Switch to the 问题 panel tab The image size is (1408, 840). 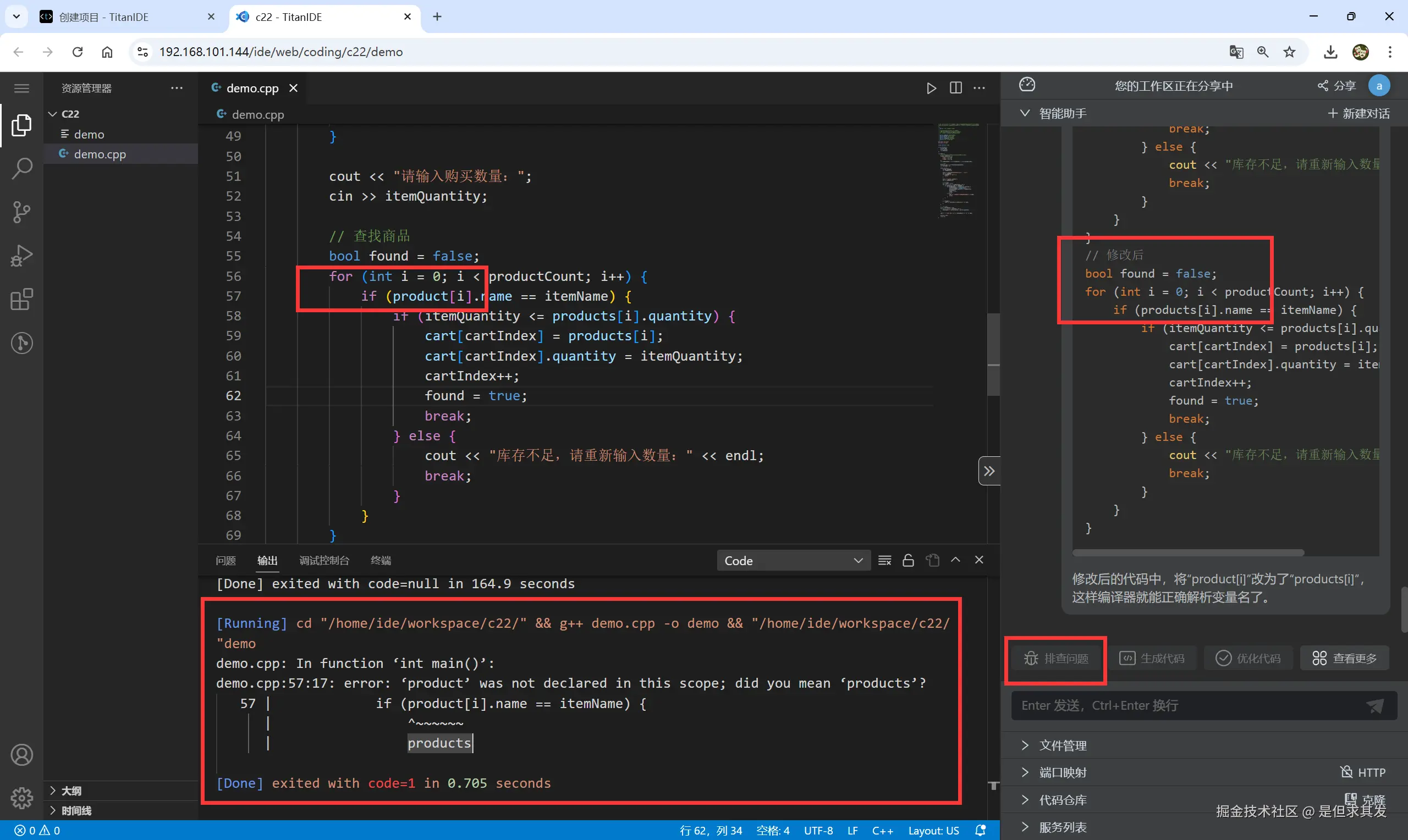(x=226, y=560)
